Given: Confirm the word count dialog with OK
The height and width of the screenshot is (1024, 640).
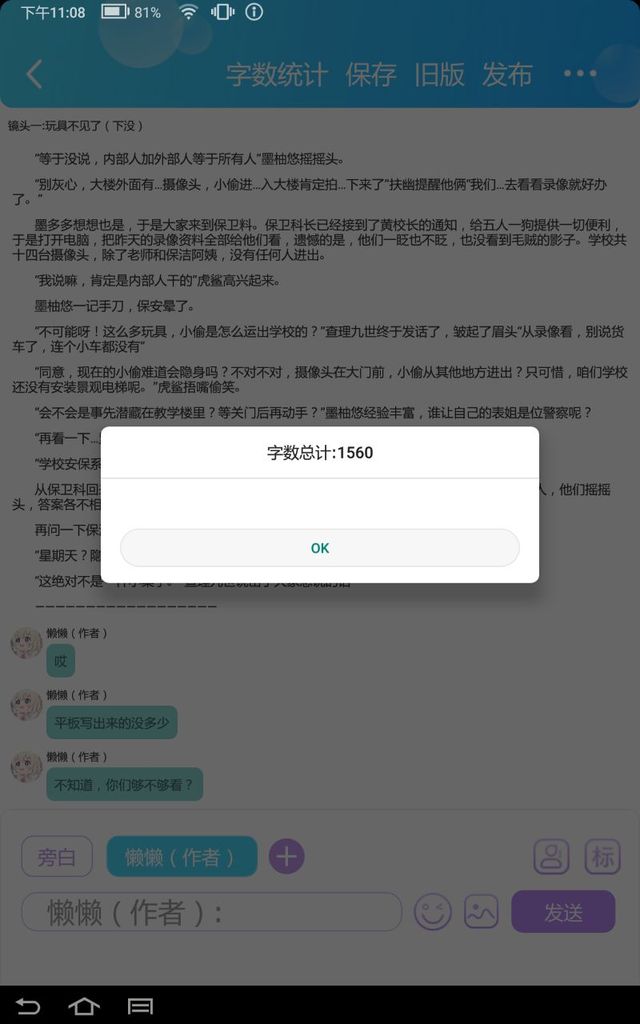Looking at the screenshot, I should coord(320,548).
